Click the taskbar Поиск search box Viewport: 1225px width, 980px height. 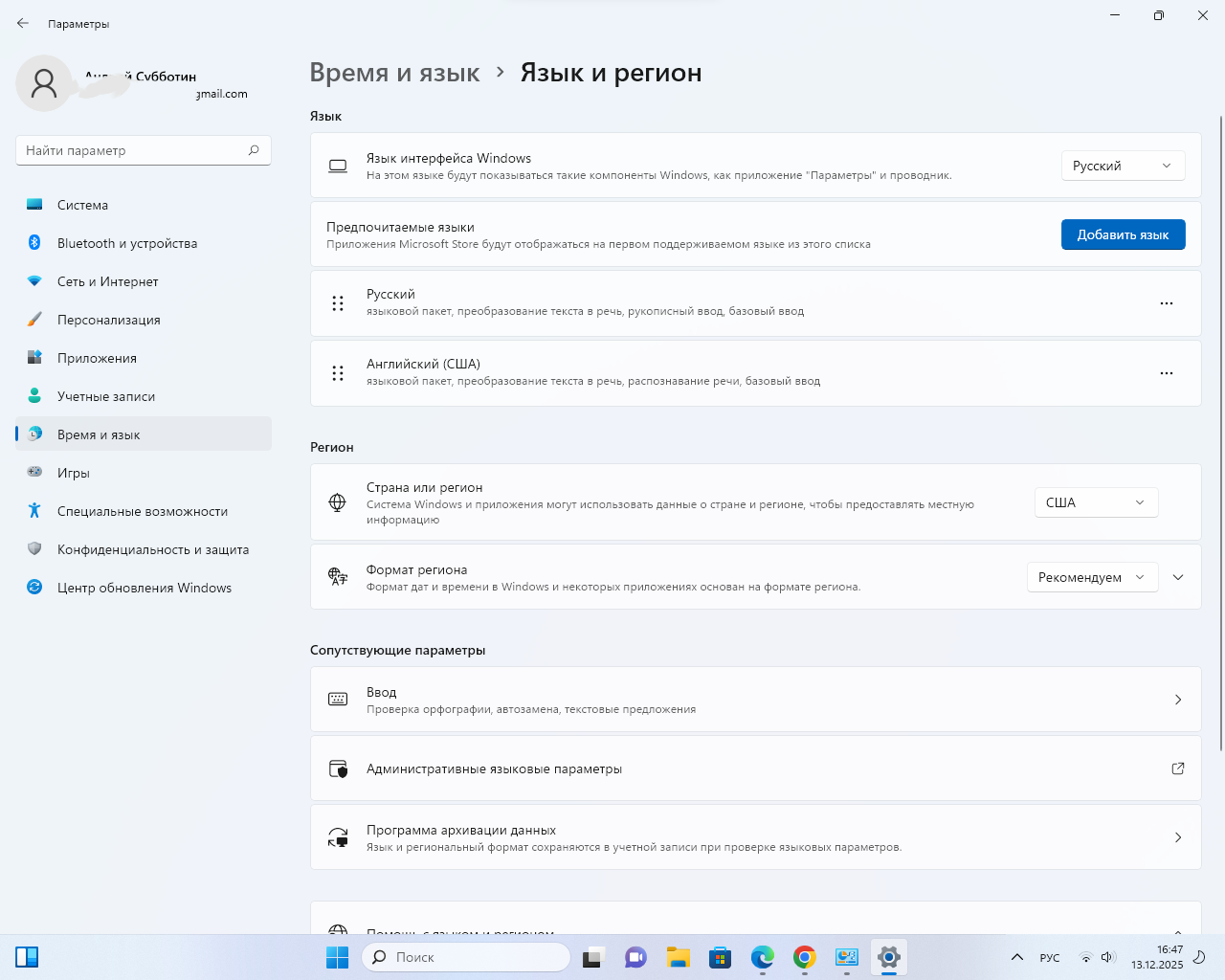pos(466,957)
